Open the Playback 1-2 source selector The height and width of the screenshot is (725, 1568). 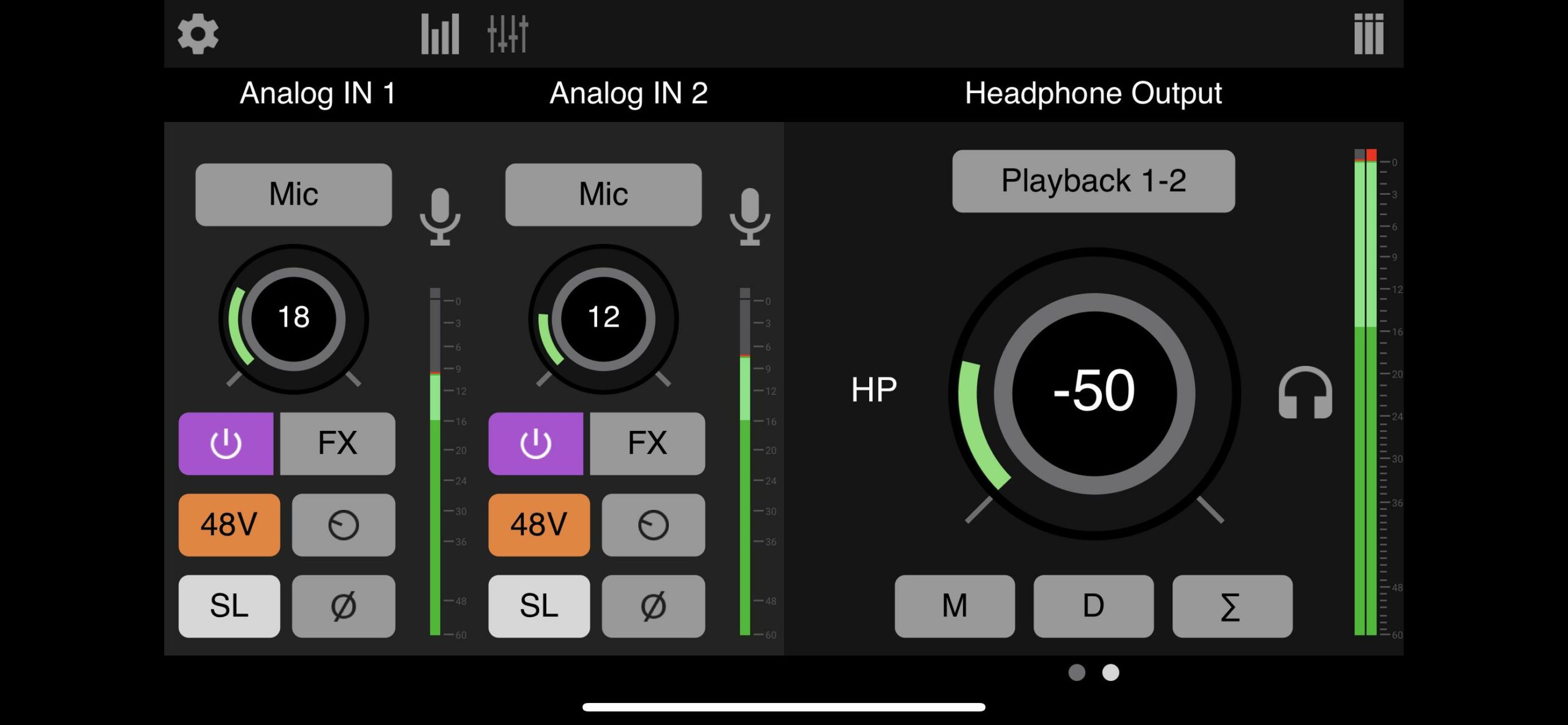tap(1093, 181)
